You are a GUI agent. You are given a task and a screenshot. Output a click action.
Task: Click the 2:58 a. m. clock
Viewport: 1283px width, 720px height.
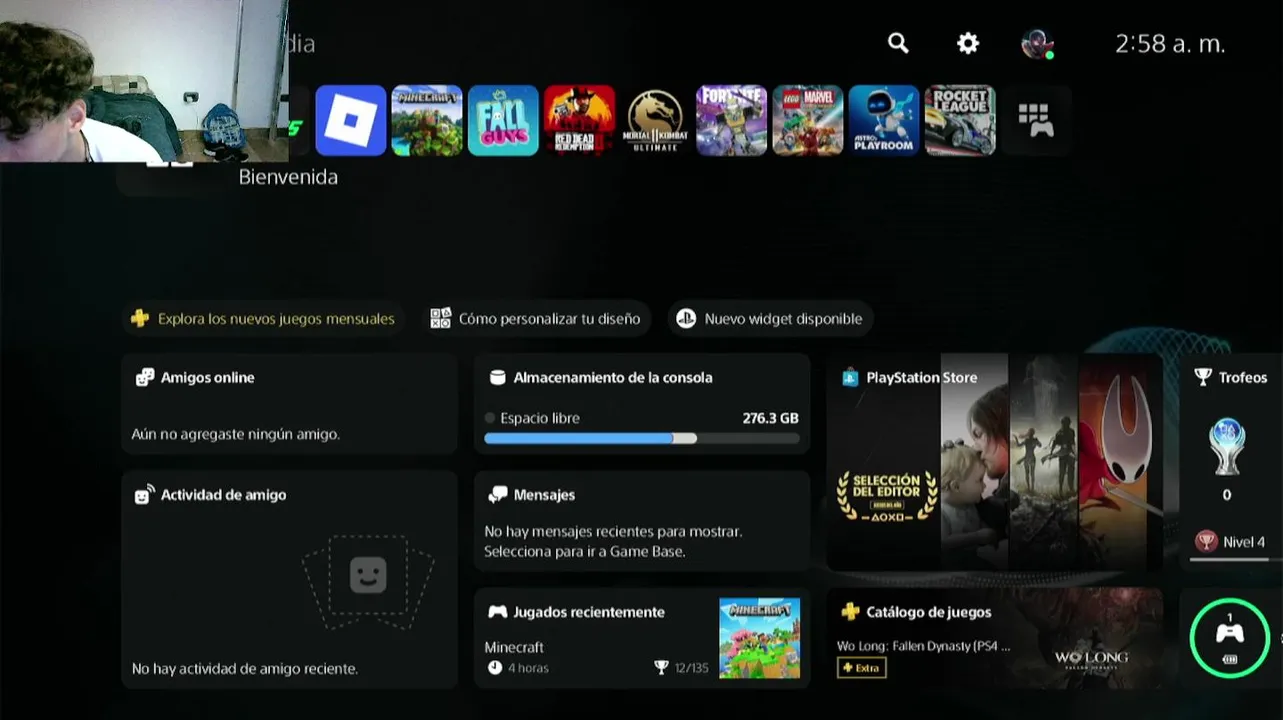tap(1170, 44)
